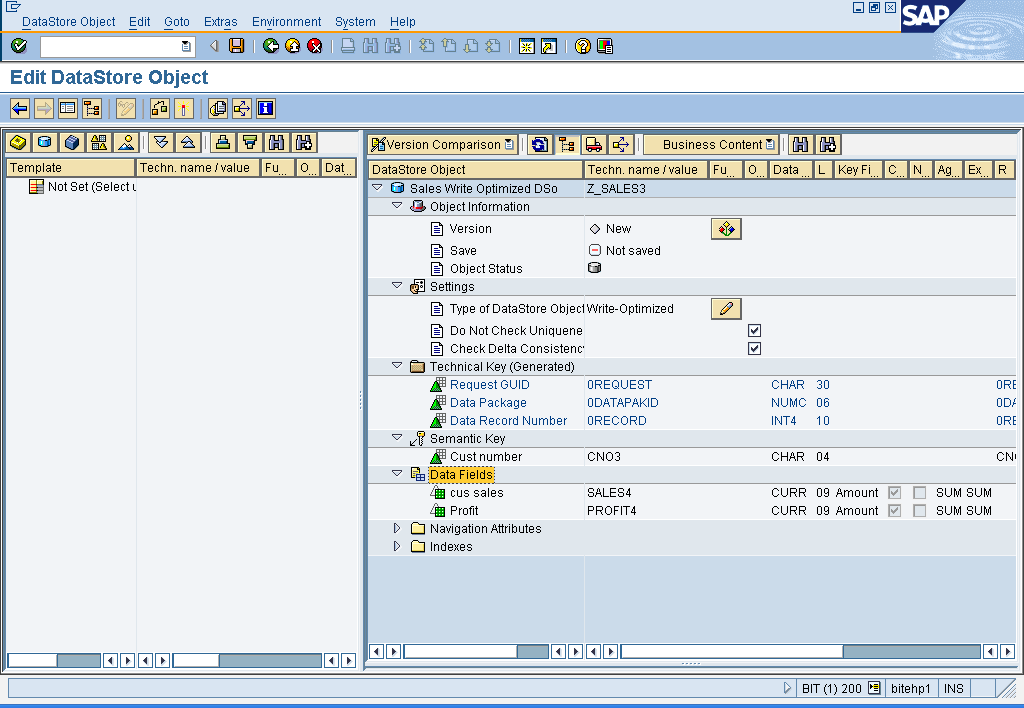Toggle the unchecked box in the cus sales row
Viewport: 1024px width, 708px height.
click(x=920, y=492)
